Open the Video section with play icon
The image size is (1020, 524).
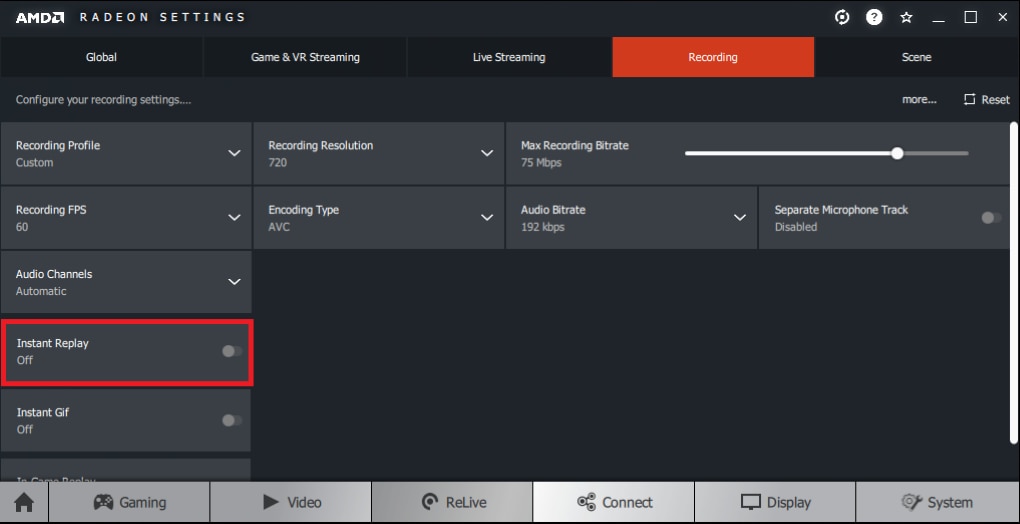[291, 503]
